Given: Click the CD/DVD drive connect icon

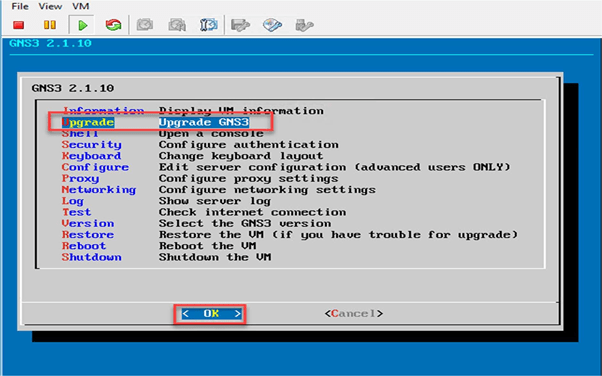Looking at the screenshot, I should point(272,25).
